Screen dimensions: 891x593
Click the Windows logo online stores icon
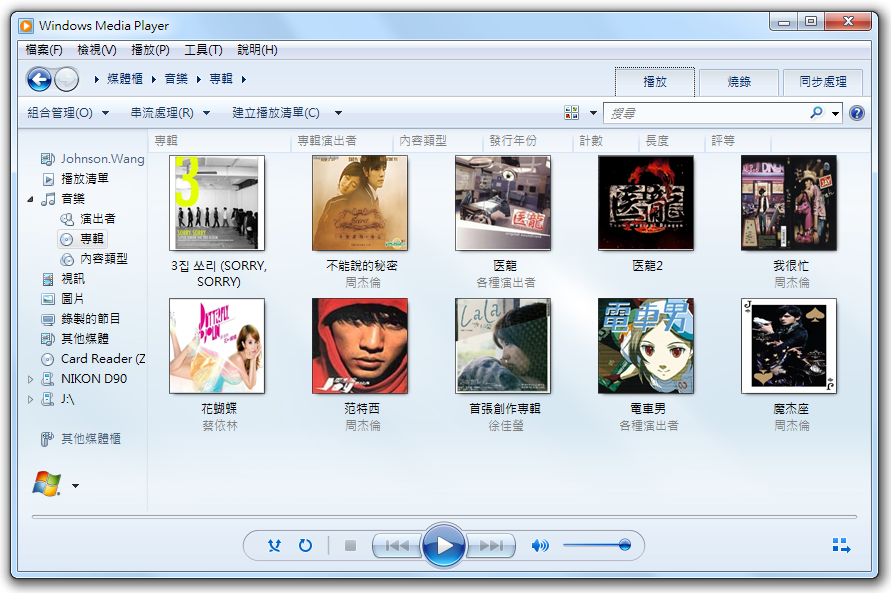click(x=47, y=484)
